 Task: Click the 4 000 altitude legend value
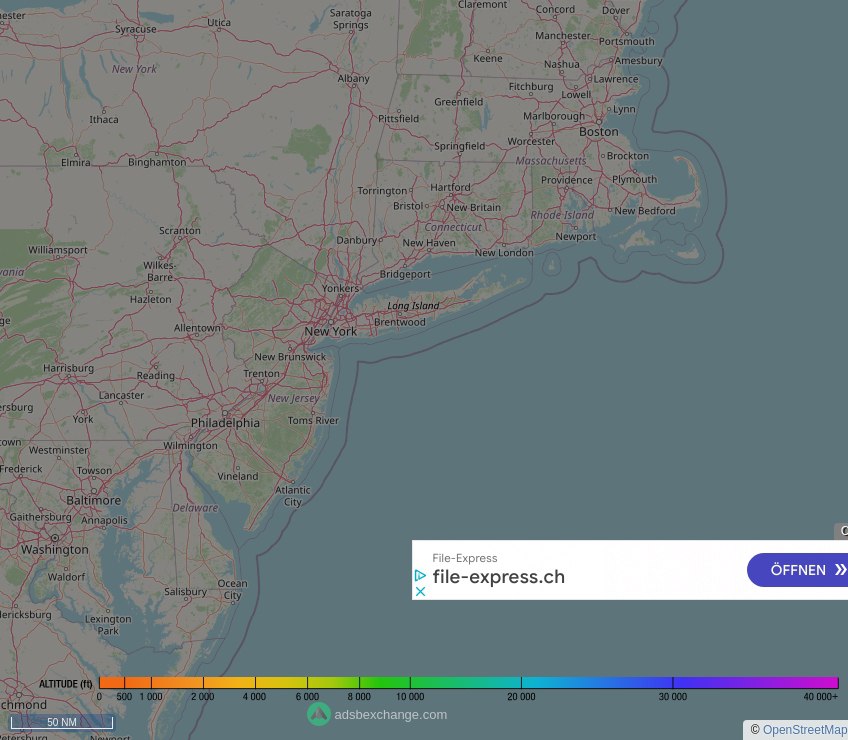(x=254, y=697)
